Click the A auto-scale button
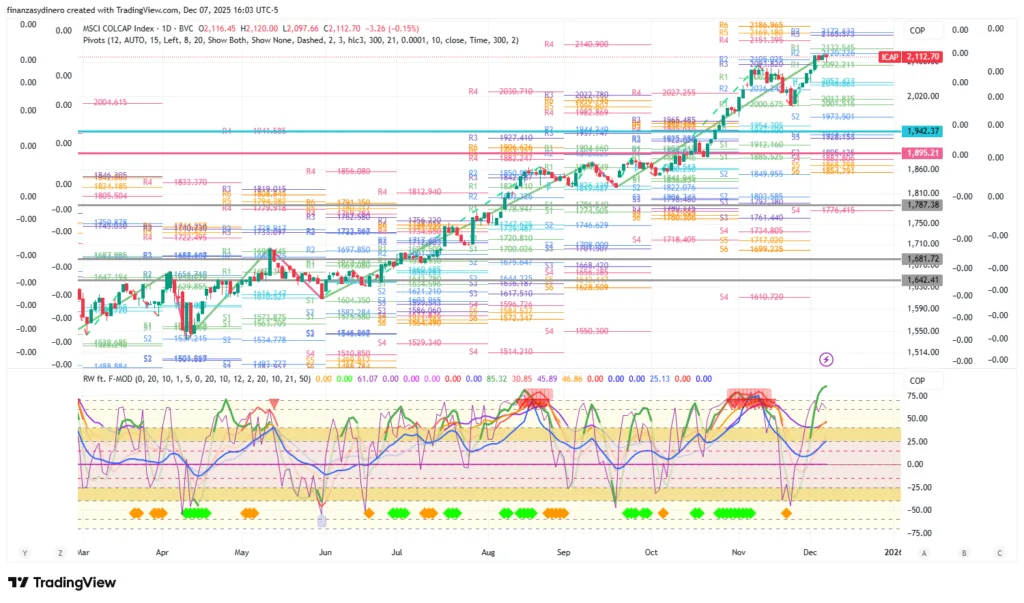The width and height of the screenshot is (1024, 603). [924, 552]
